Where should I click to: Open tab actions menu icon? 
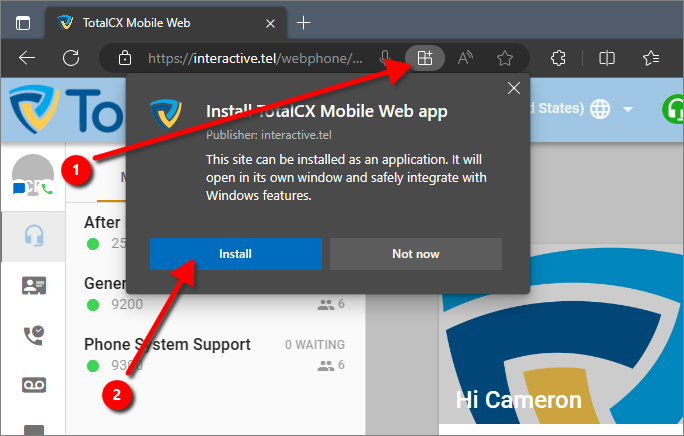(x=23, y=23)
